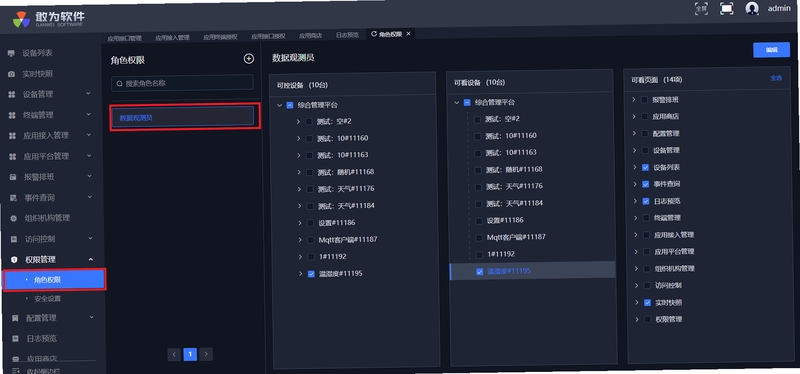Uncheck 实时快照 in the 可看页面 panel
This screenshot has height=374, width=800.
tap(647, 303)
